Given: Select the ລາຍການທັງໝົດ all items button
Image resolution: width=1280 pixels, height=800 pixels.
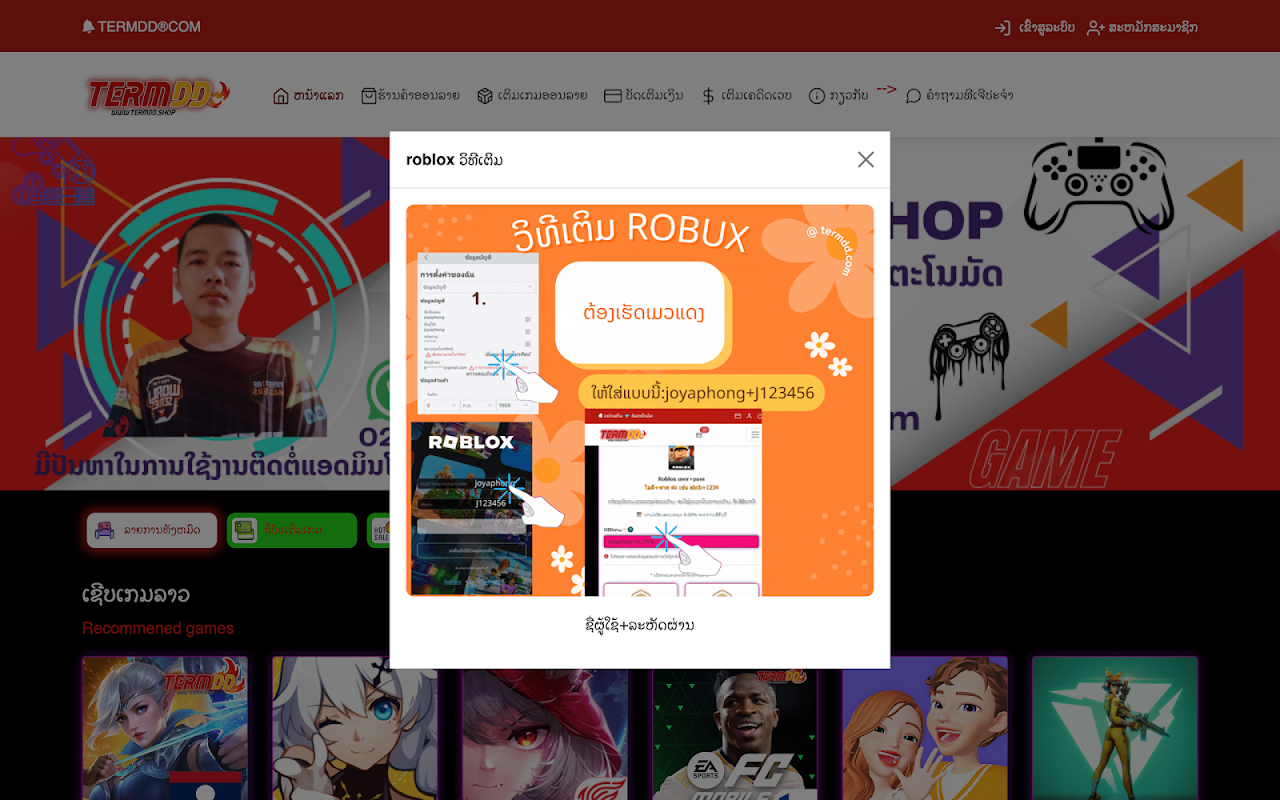Looking at the screenshot, I should (x=152, y=530).
